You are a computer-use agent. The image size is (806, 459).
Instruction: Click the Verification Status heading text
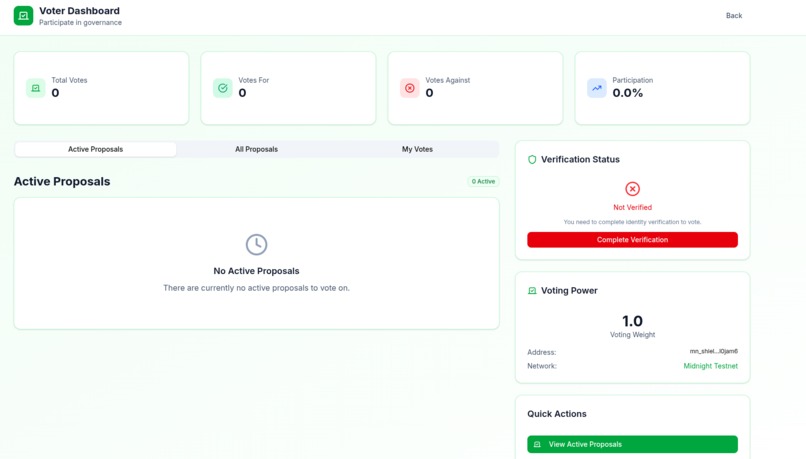tap(580, 159)
